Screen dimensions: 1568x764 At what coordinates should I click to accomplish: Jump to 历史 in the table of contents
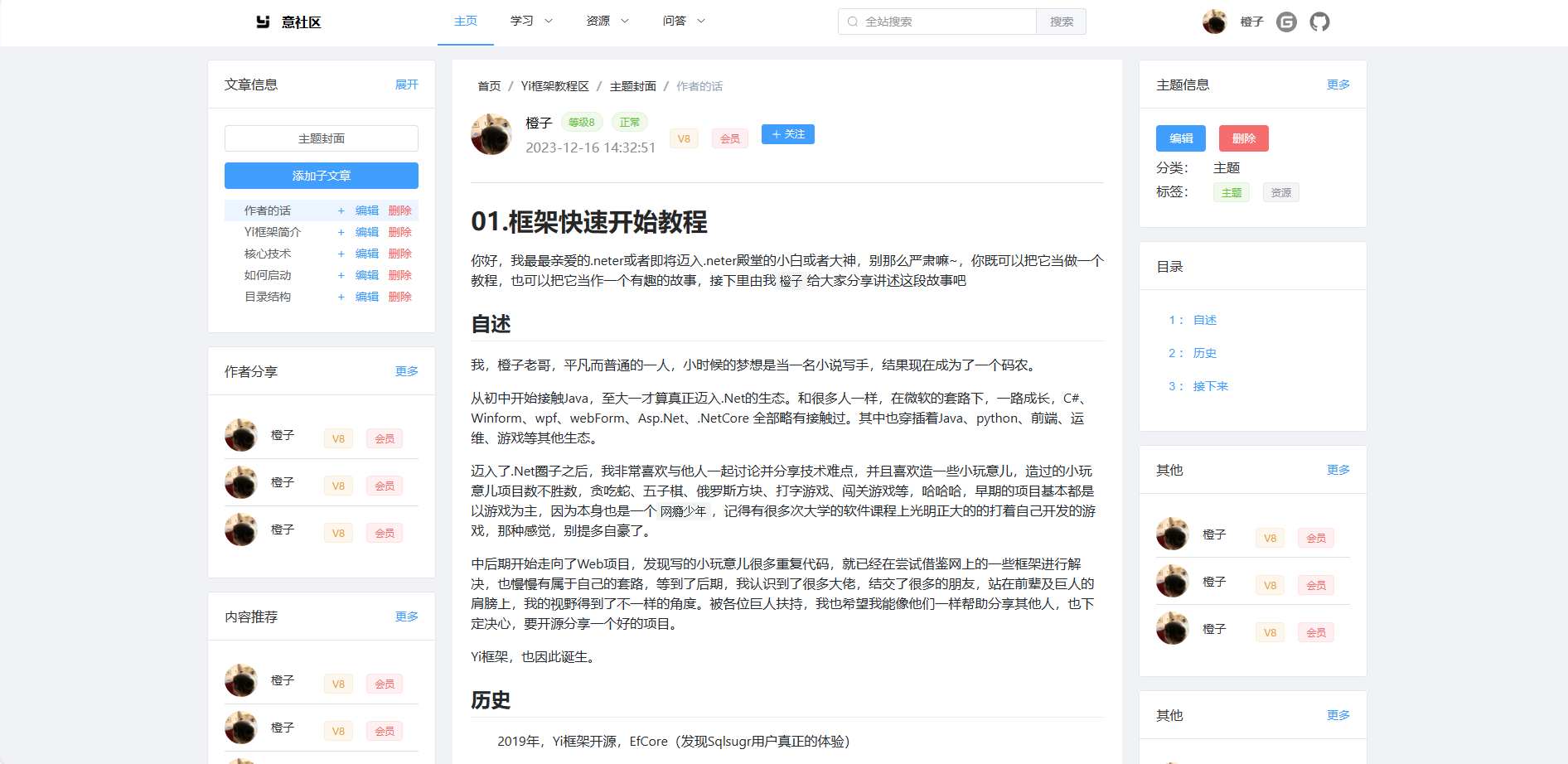click(1204, 353)
